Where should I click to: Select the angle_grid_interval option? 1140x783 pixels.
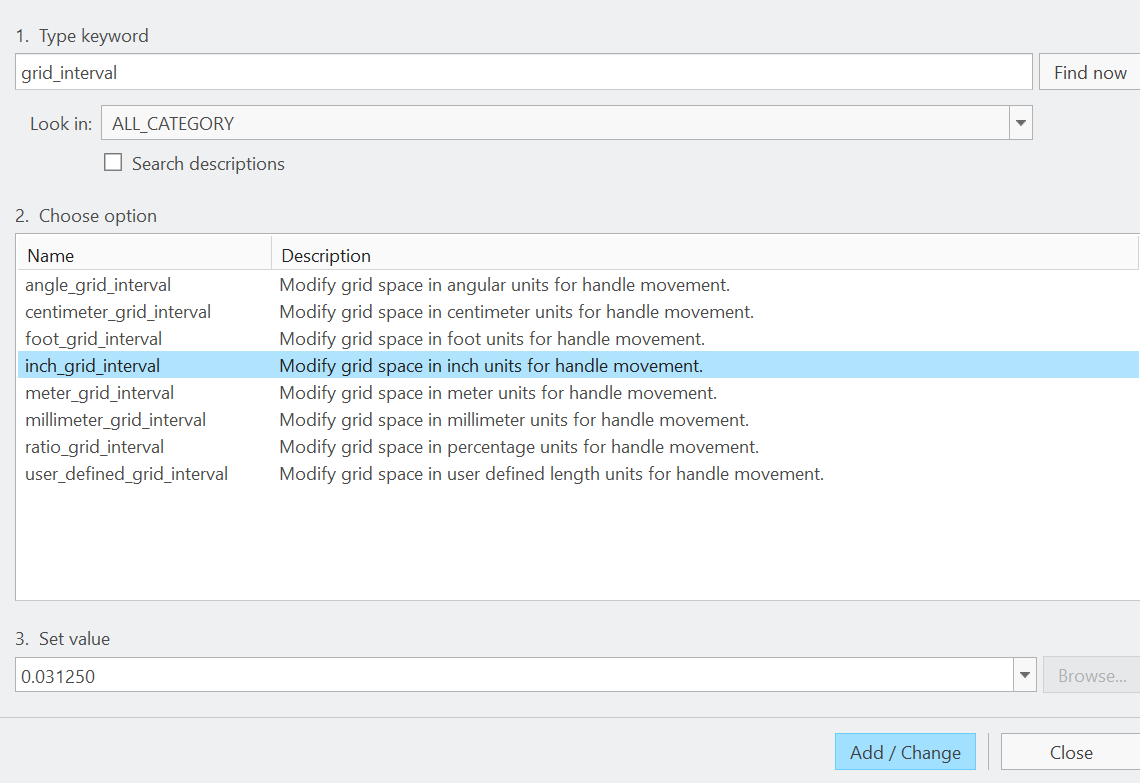pos(97,284)
